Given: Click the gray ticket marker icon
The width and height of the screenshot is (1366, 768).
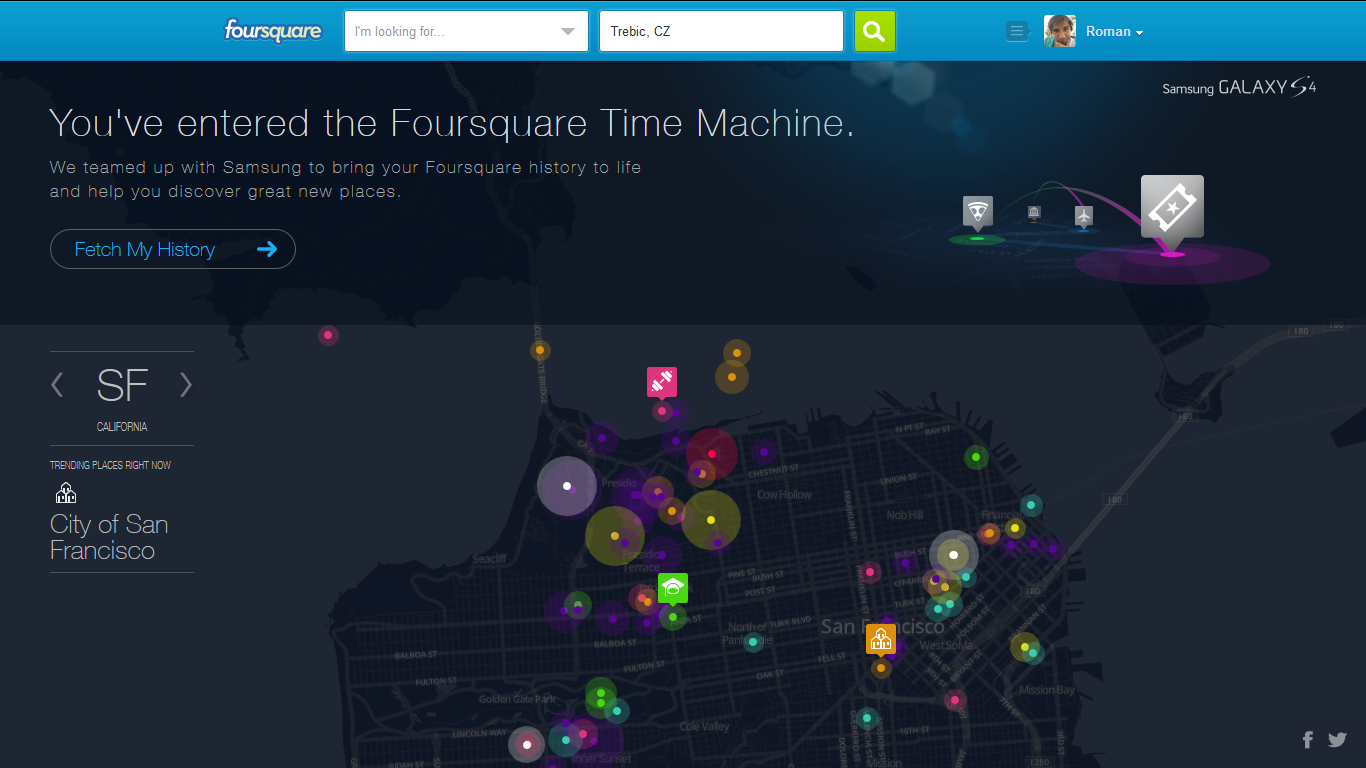Looking at the screenshot, I should pos(1172,207).
